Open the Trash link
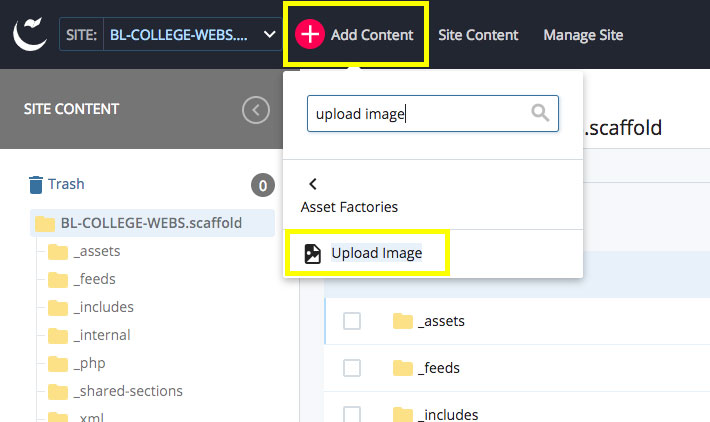This screenshot has height=422, width=710. [66, 184]
